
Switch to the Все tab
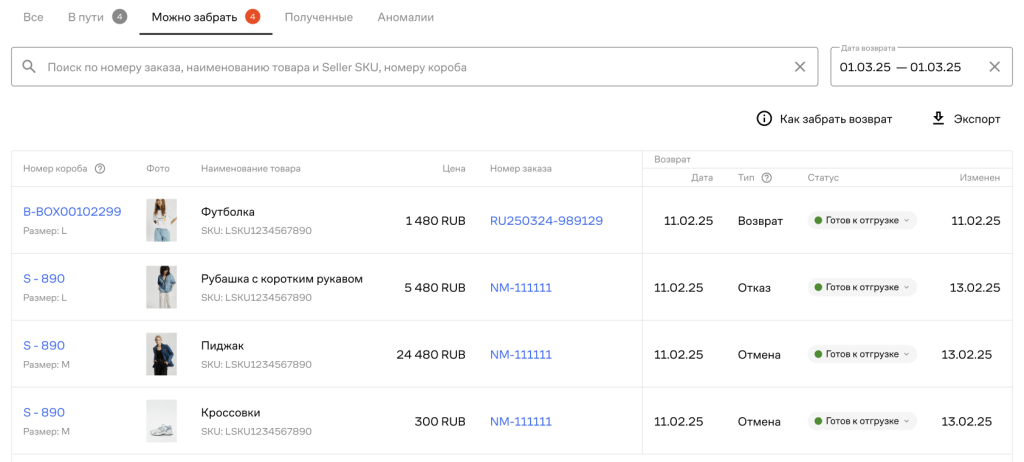(33, 17)
